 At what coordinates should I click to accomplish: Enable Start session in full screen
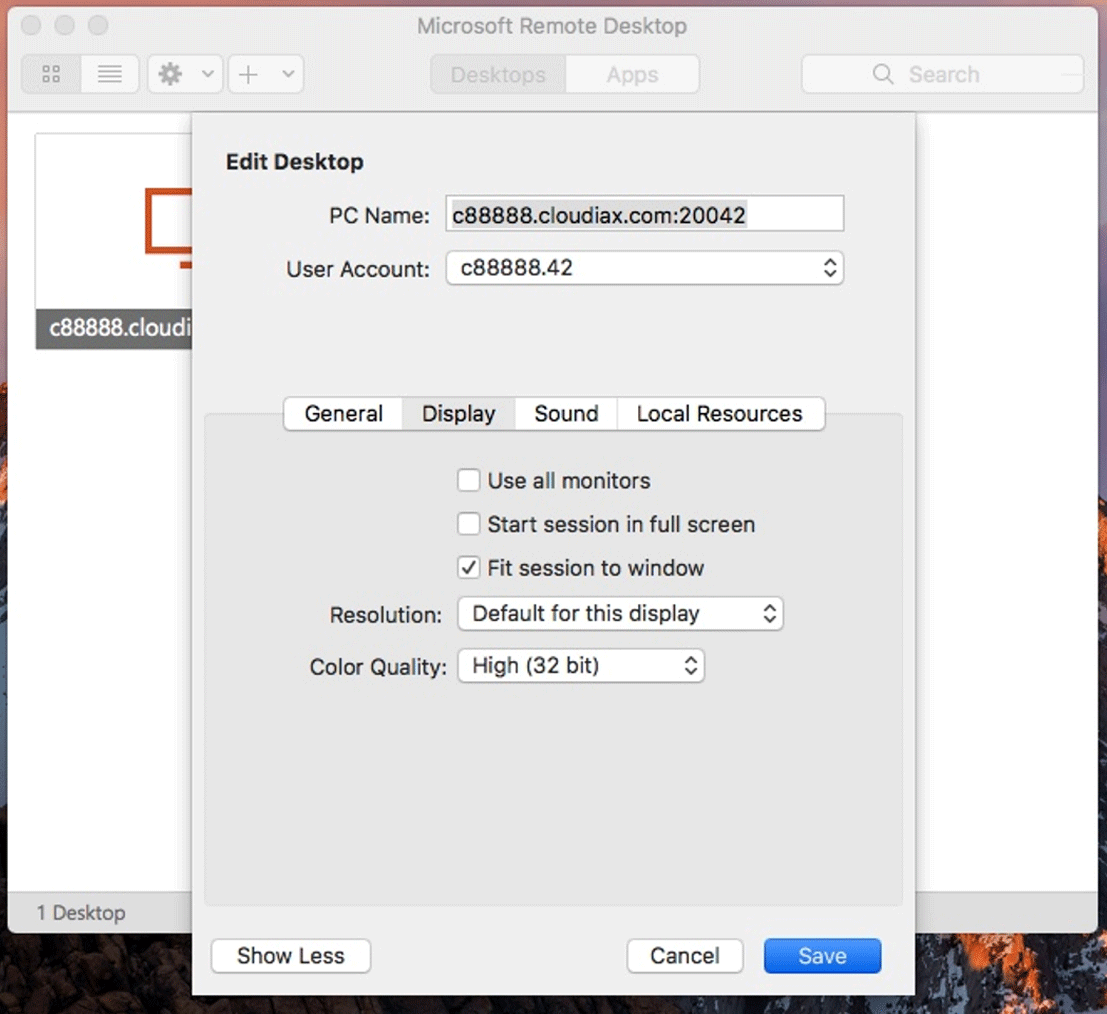click(469, 525)
